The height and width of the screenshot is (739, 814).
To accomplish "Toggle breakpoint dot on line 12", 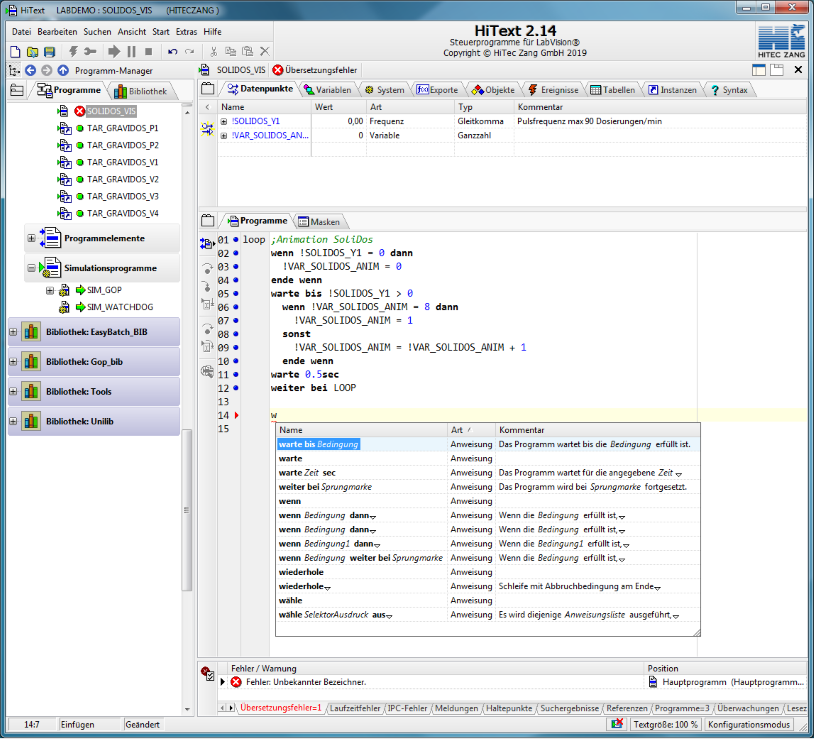I will tap(236, 388).
